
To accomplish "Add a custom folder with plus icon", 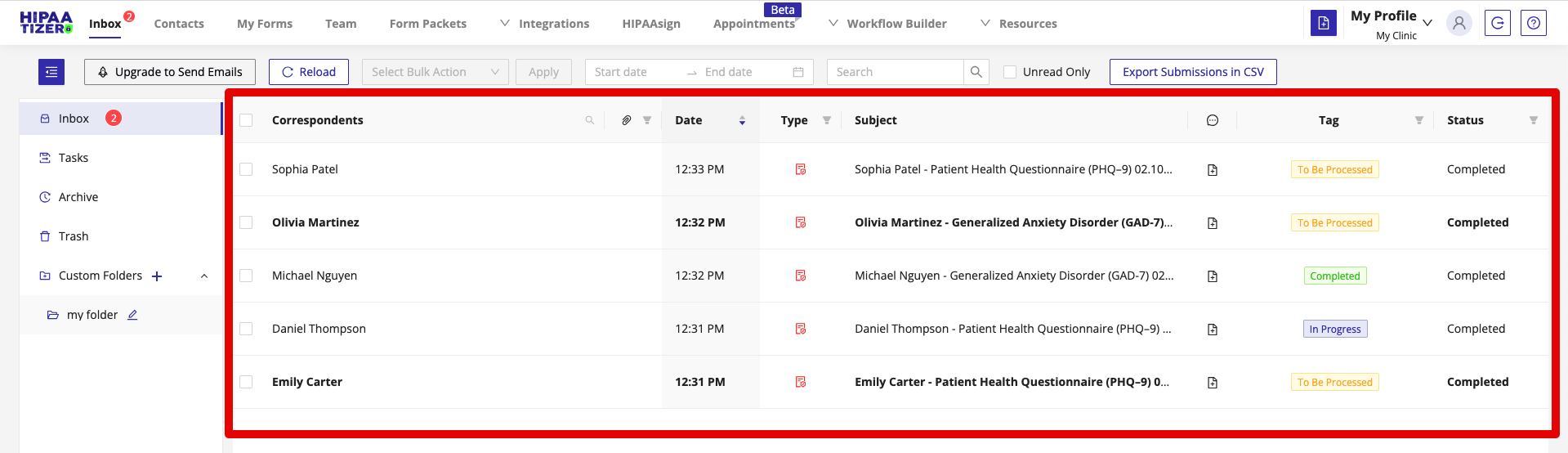I will pos(157,276).
